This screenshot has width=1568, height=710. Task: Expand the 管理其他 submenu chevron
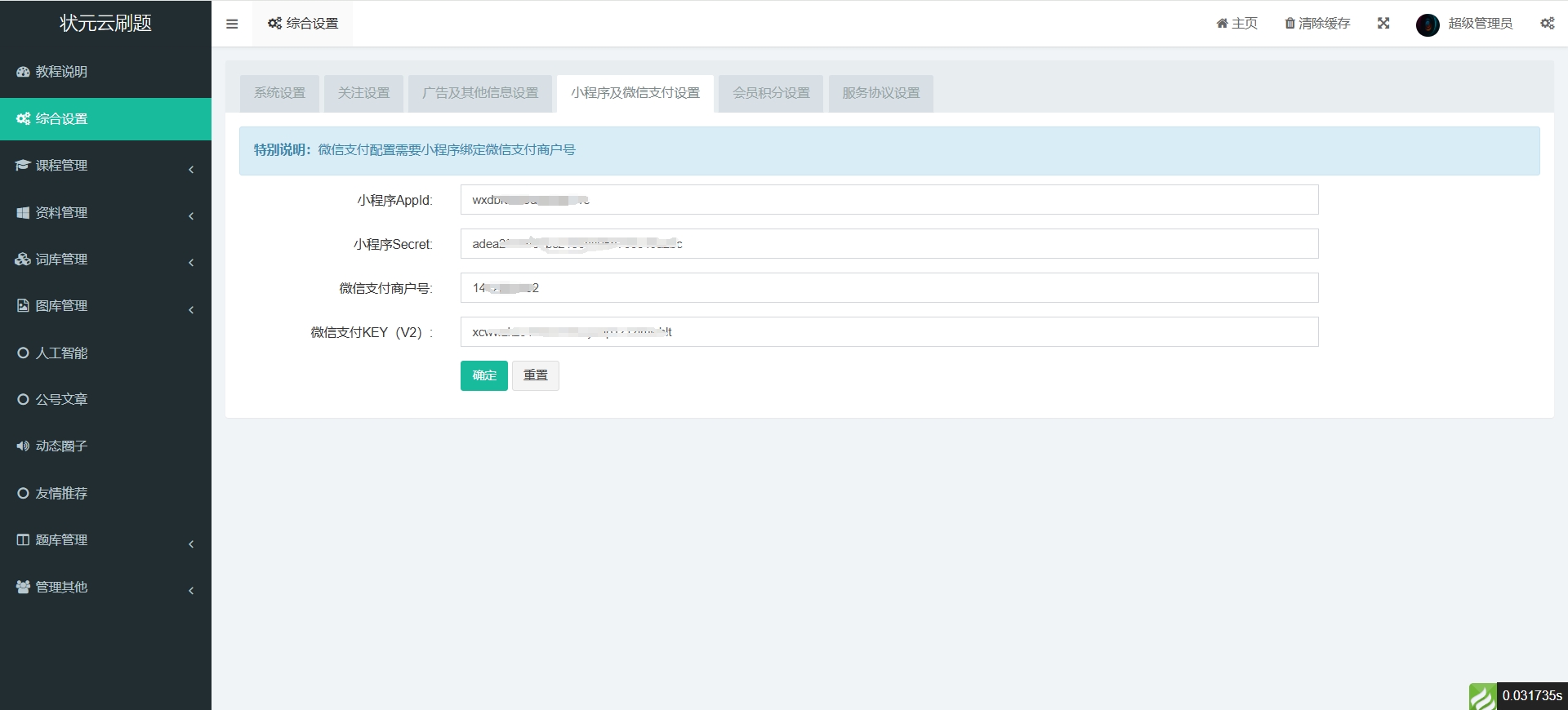coord(191,590)
